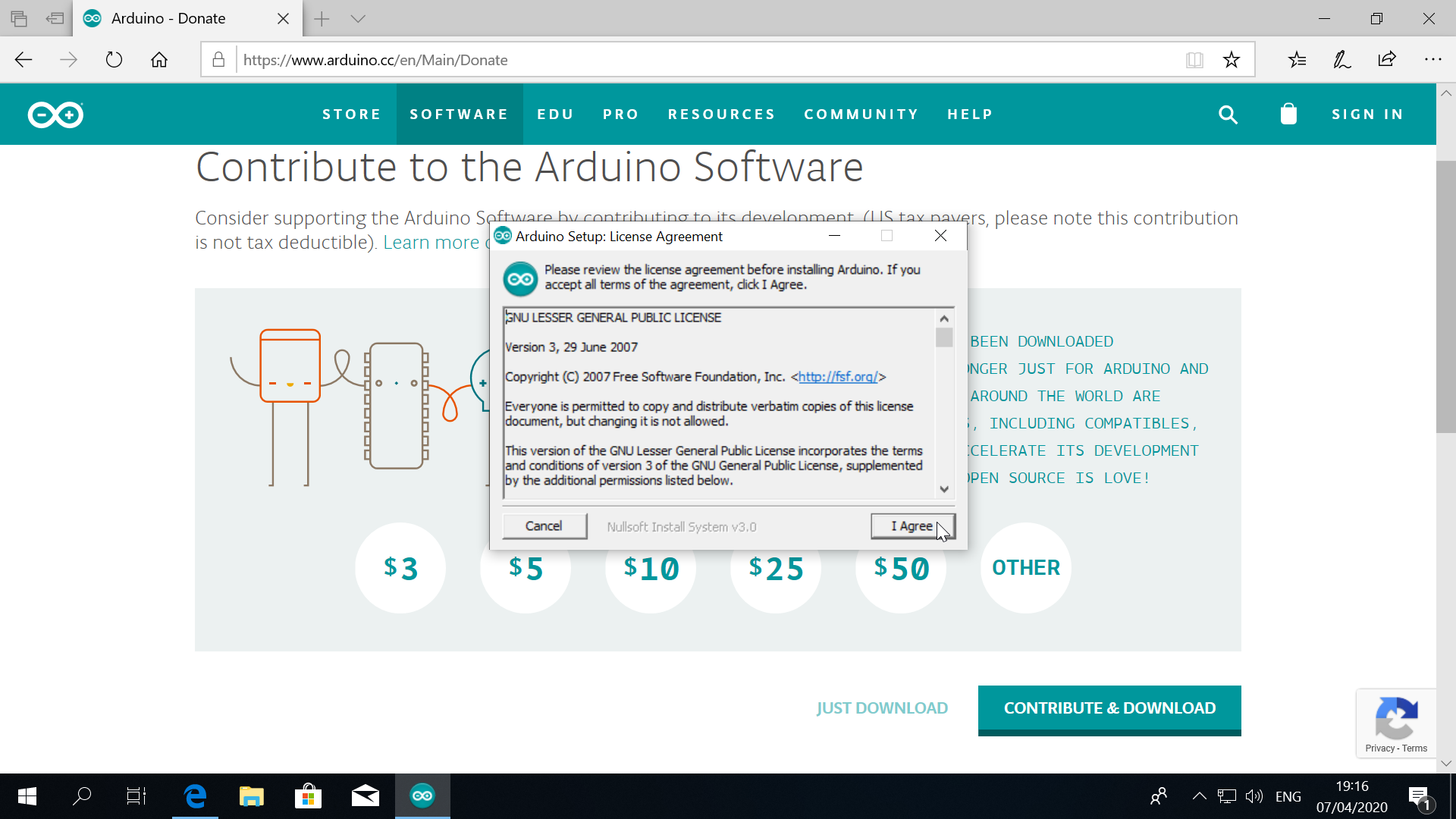Viewport: 1456px width, 819px height.
Task: Minimize the Arduino Setup dialog
Action: tap(835, 236)
